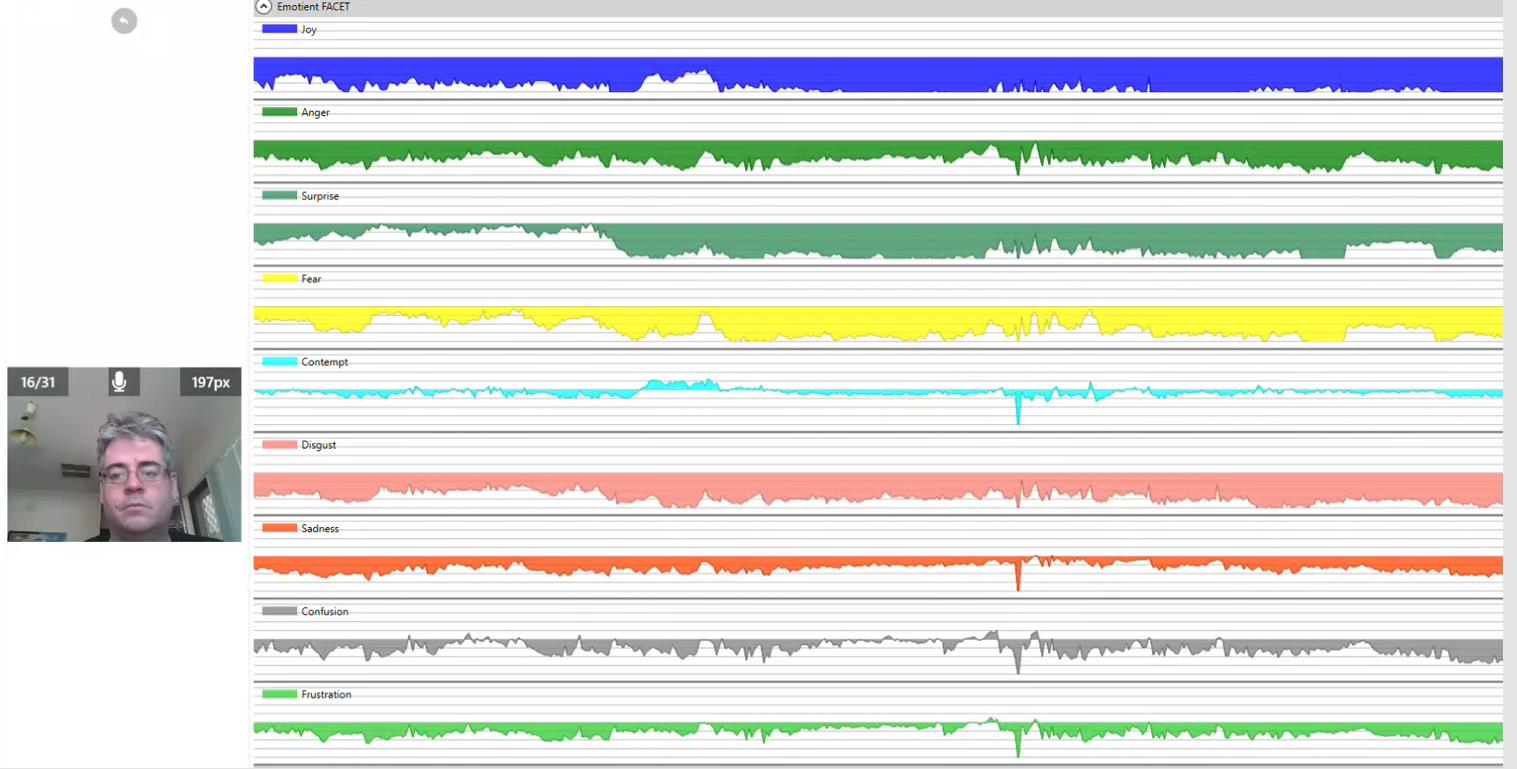Click the light green Frustration swatch
Screen dimensions: 1517x769
pos(279,694)
